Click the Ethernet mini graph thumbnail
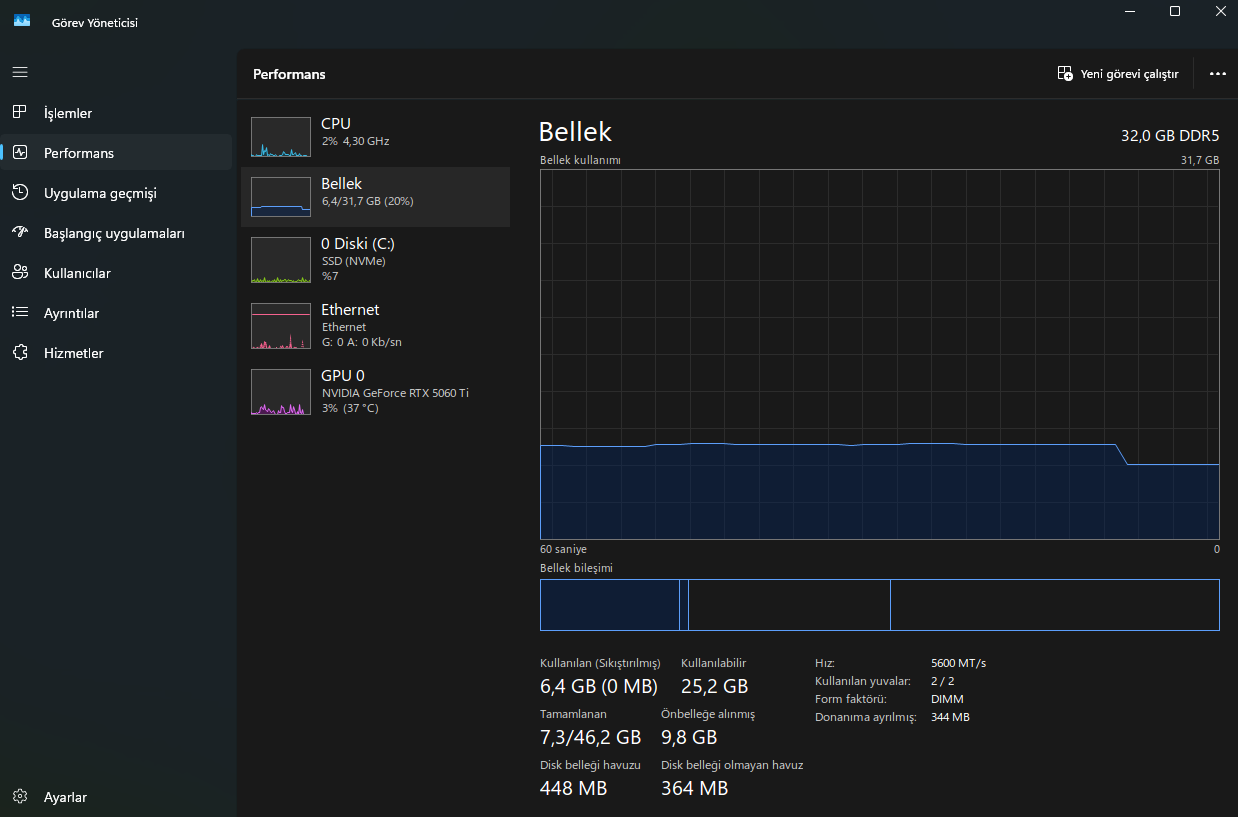The height and width of the screenshot is (817, 1238). coord(281,326)
